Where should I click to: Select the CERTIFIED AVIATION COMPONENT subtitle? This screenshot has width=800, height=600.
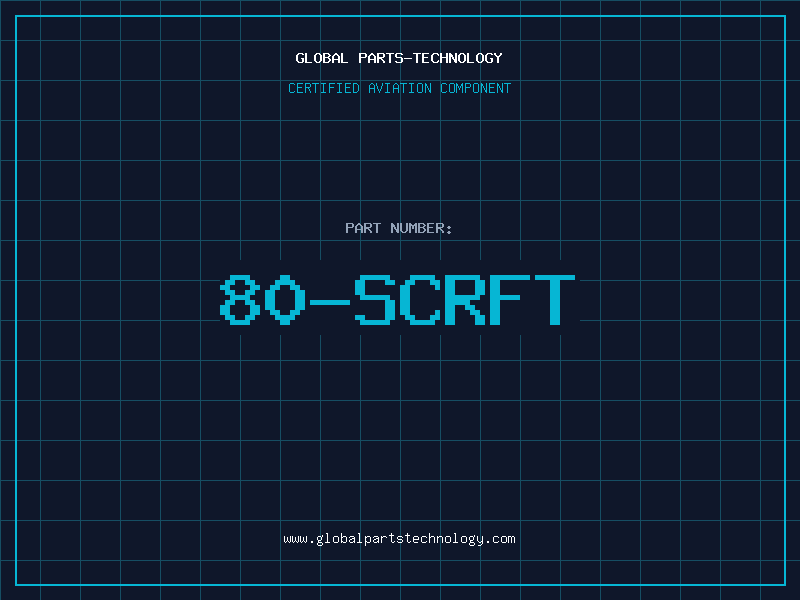point(399,88)
